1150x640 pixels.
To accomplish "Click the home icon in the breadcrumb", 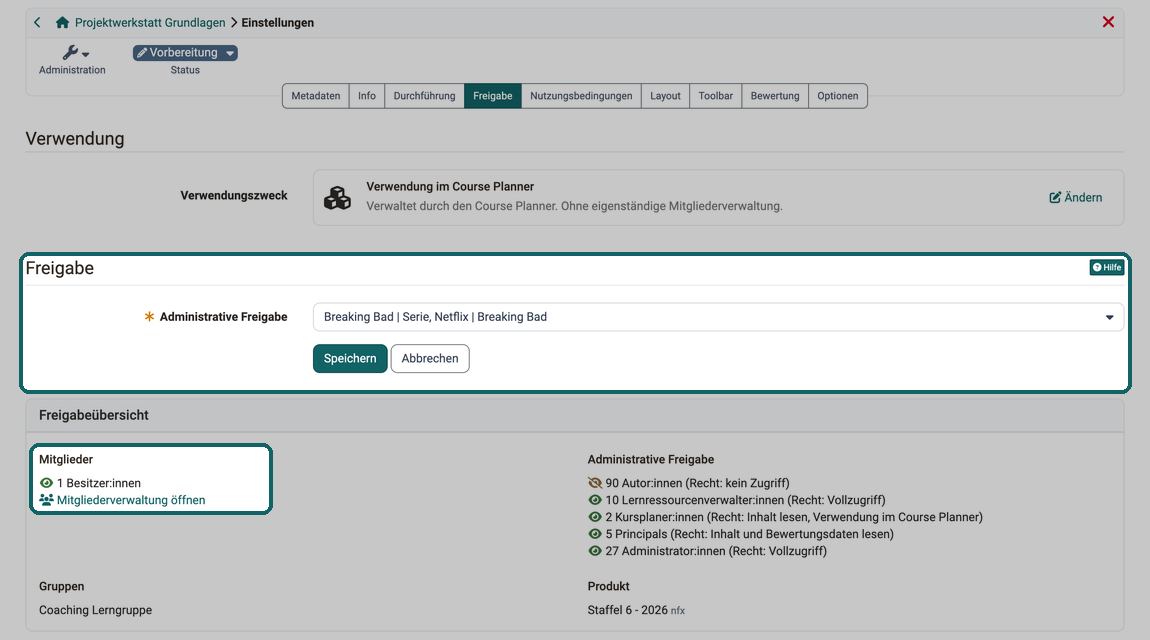I will pyautogui.click(x=62, y=23).
